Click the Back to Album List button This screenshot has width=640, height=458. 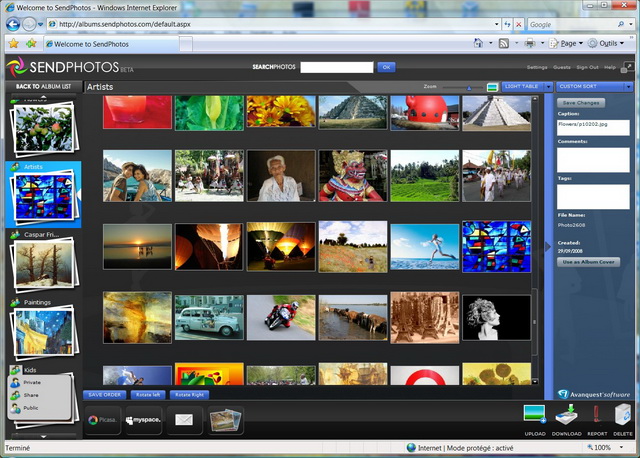click(42, 87)
